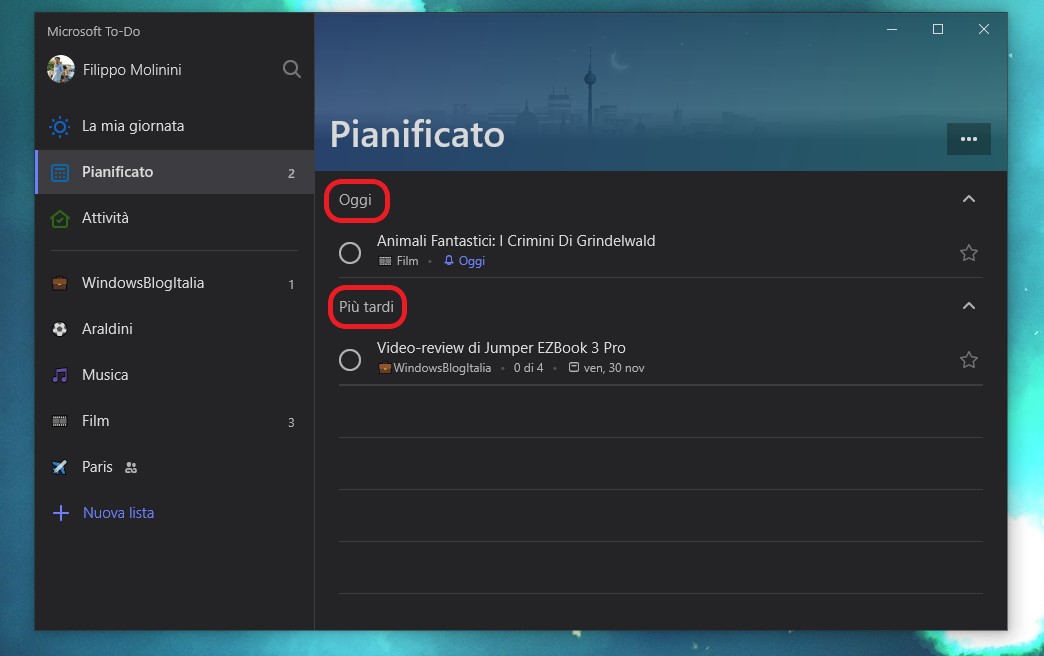Click the bell reminder icon labeled Oggi
1044x656 pixels.
pyautogui.click(x=449, y=260)
